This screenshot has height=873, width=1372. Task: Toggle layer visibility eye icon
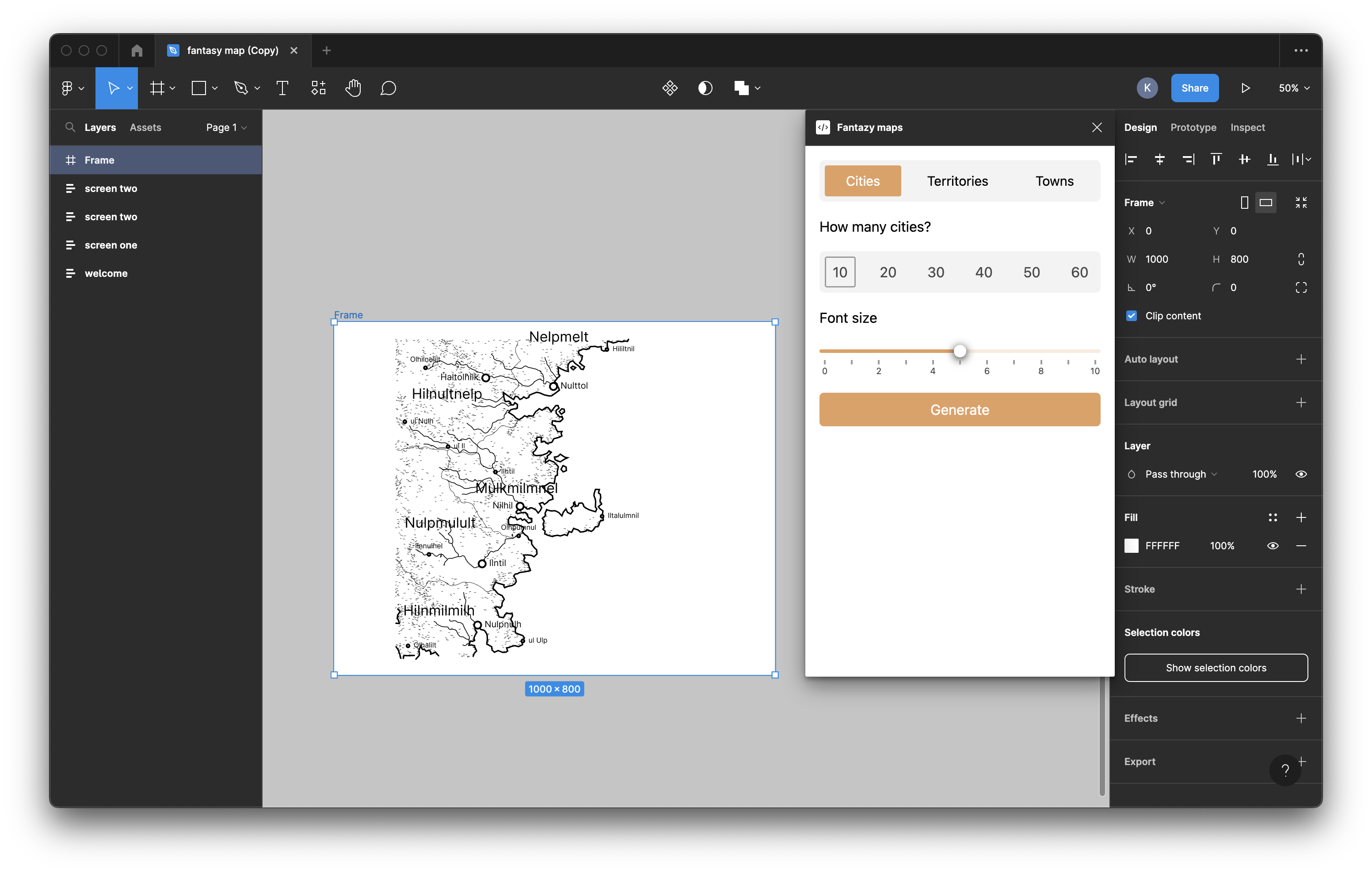(x=1301, y=475)
